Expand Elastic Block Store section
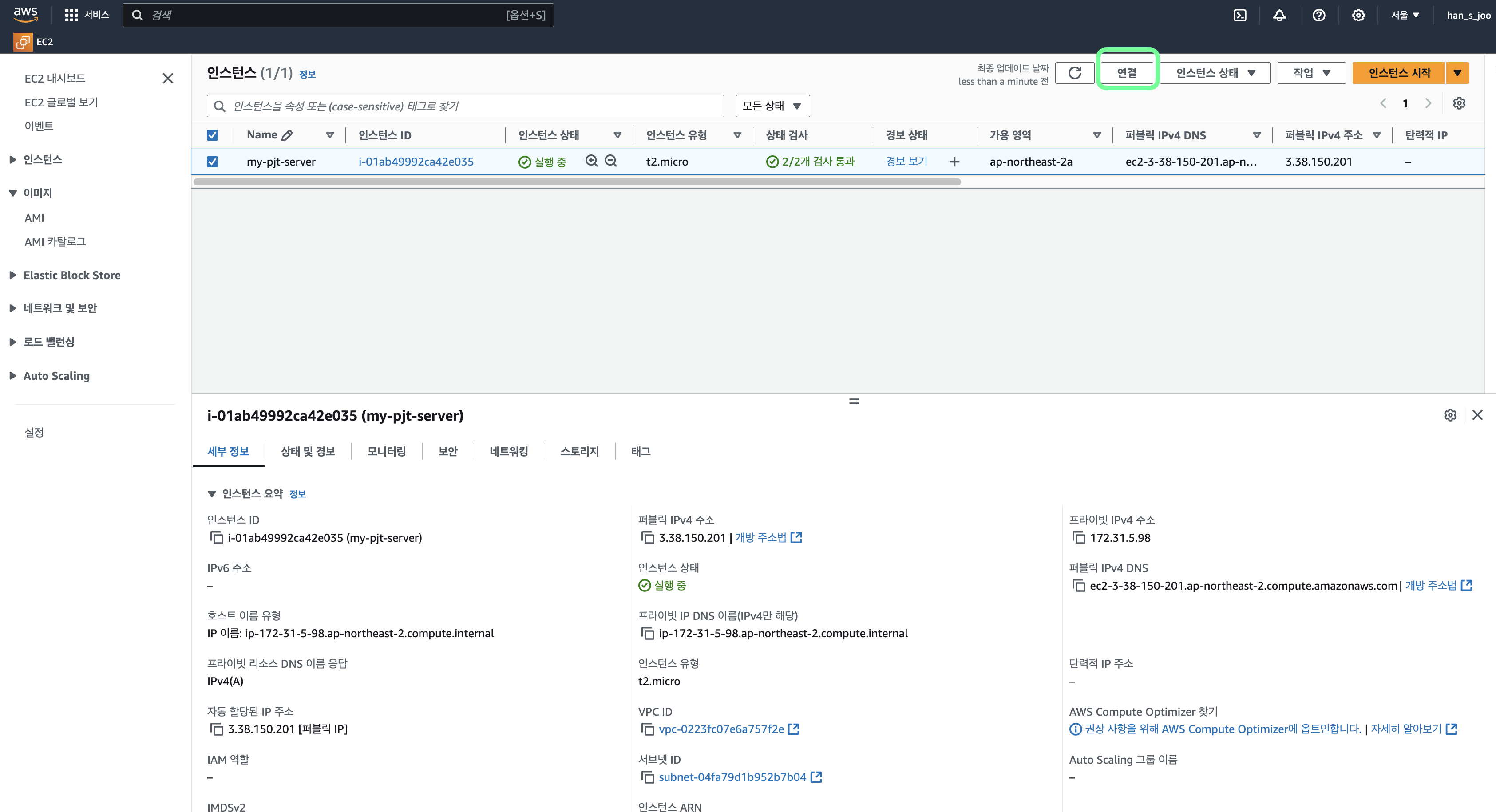The image size is (1496, 812). click(12, 275)
